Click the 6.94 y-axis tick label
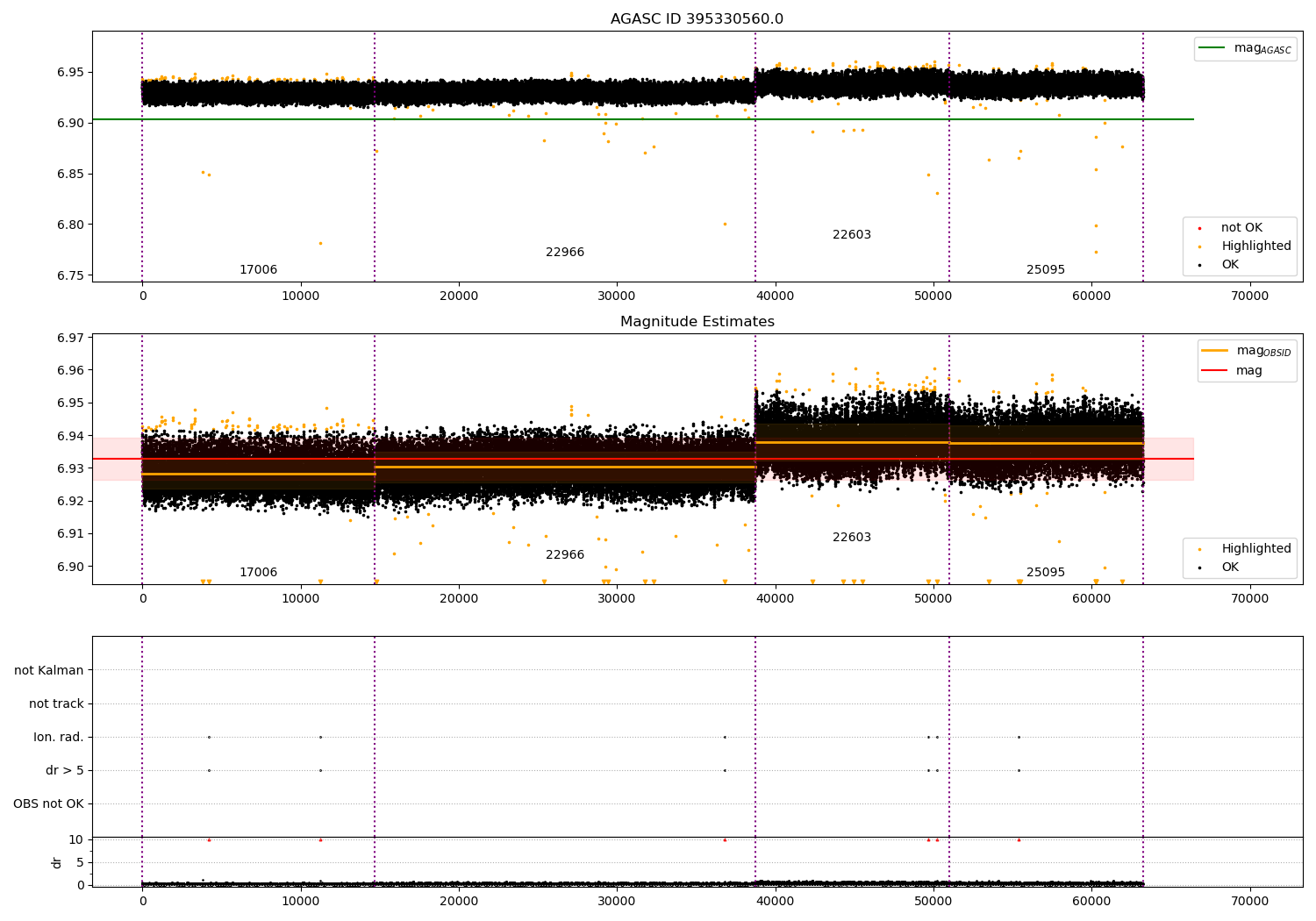Screen dimensions: 1316x921 pos(70,437)
